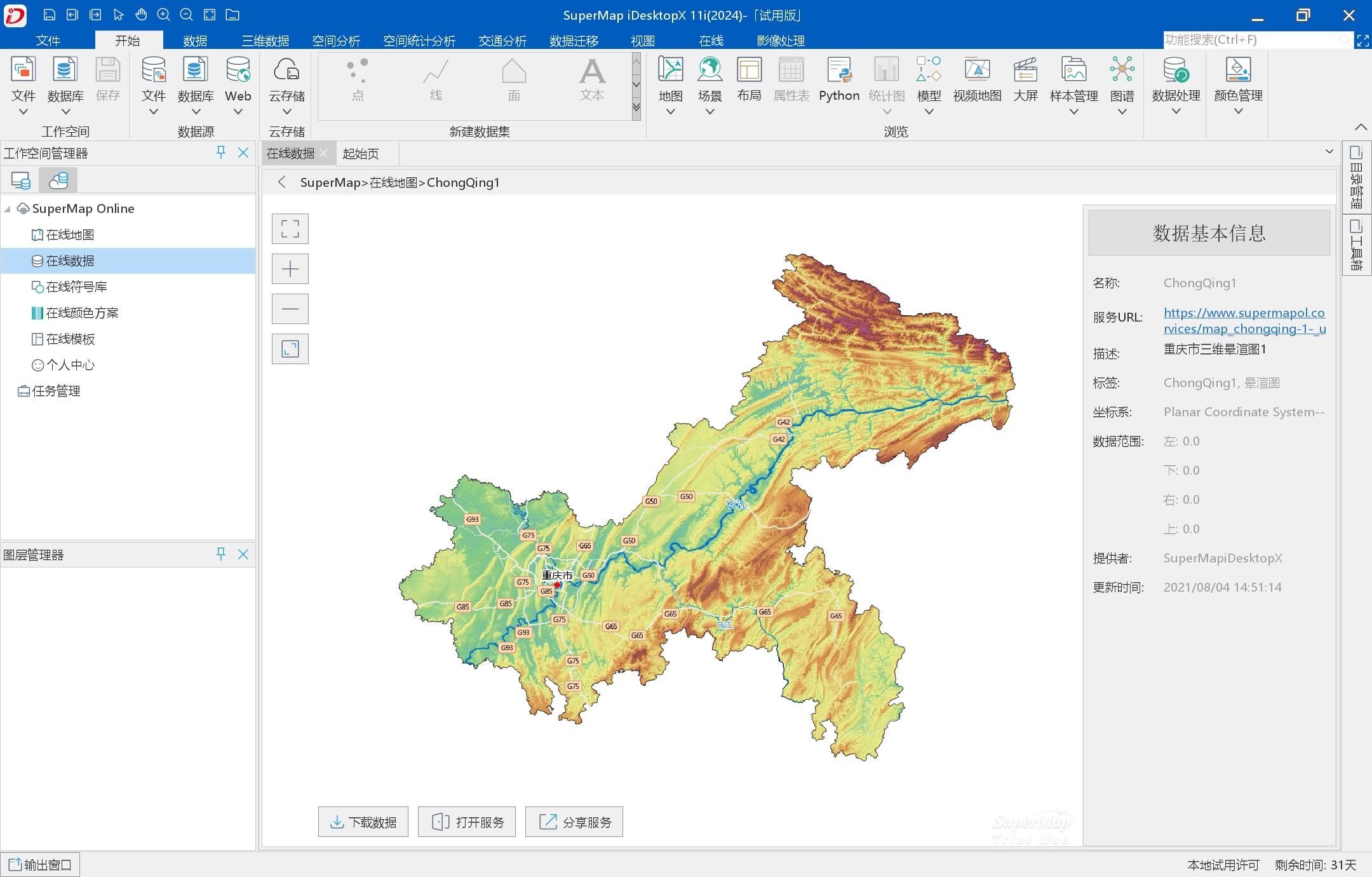This screenshot has width=1372, height=877.
Task: Open the Map (地图) browse icon
Action: (670, 70)
